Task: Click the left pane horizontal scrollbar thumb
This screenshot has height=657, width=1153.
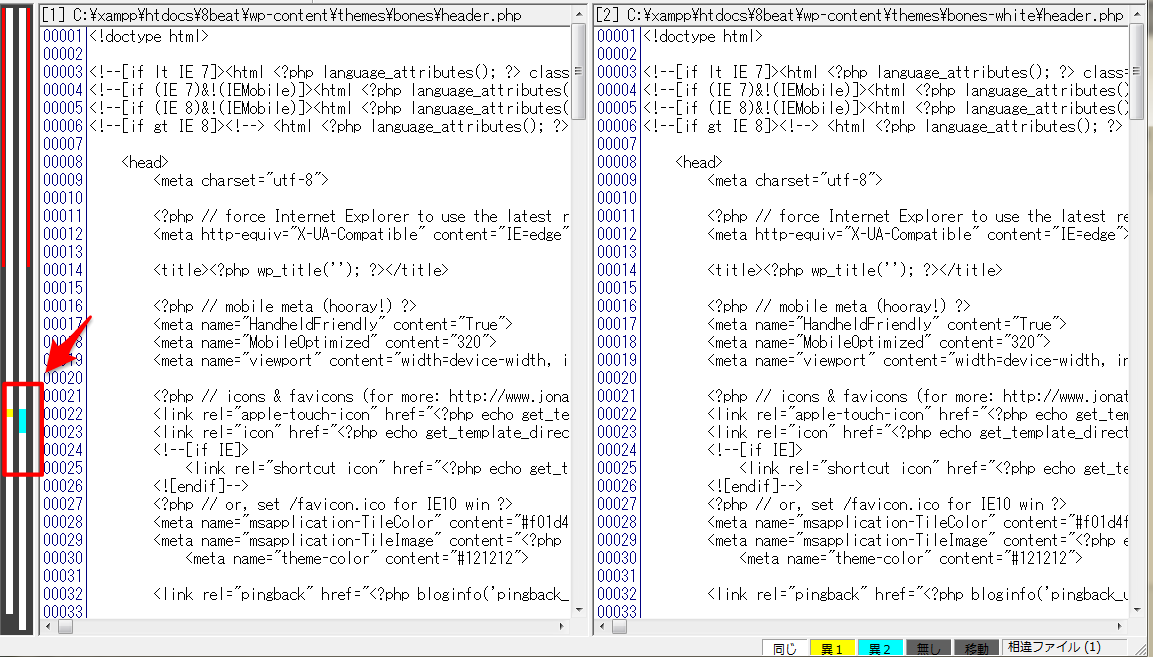Action: point(66,627)
